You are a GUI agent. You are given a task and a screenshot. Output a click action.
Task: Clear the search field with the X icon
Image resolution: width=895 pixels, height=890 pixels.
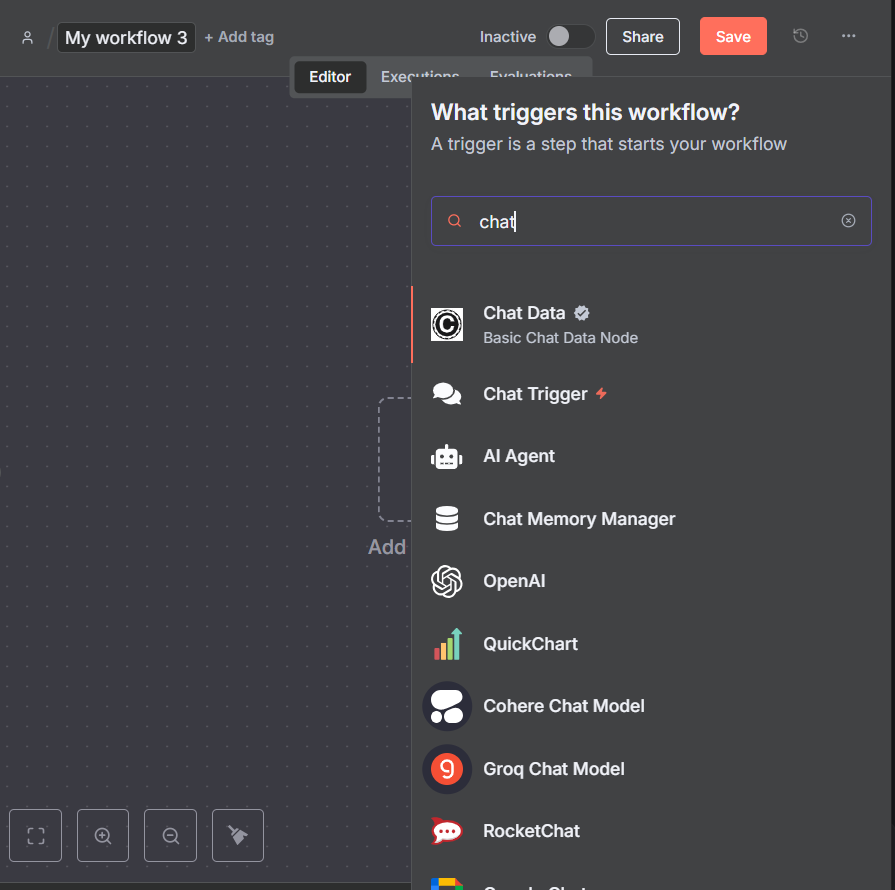[x=848, y=220]
